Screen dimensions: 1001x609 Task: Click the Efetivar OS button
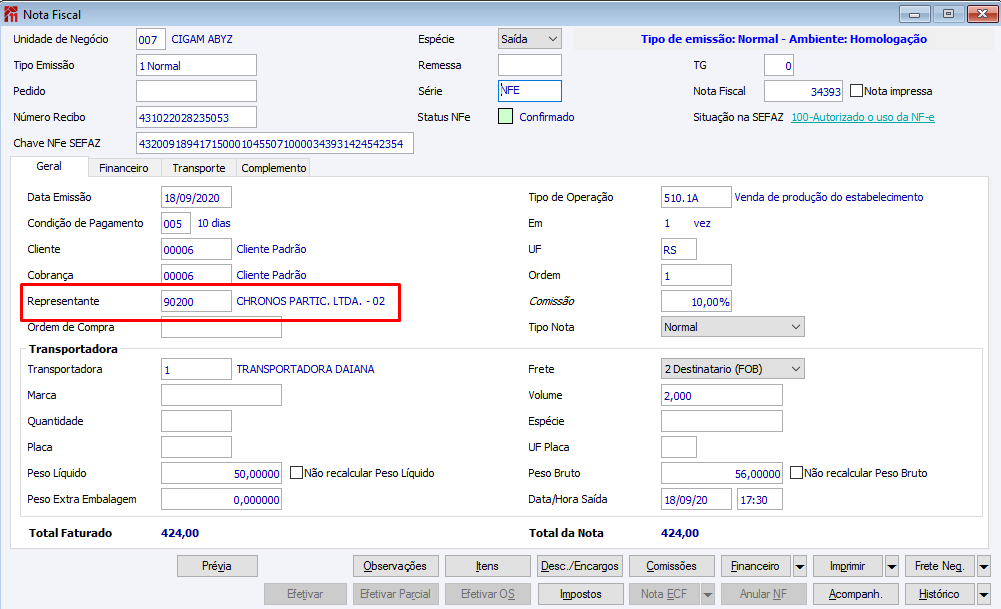coord(488,594)
